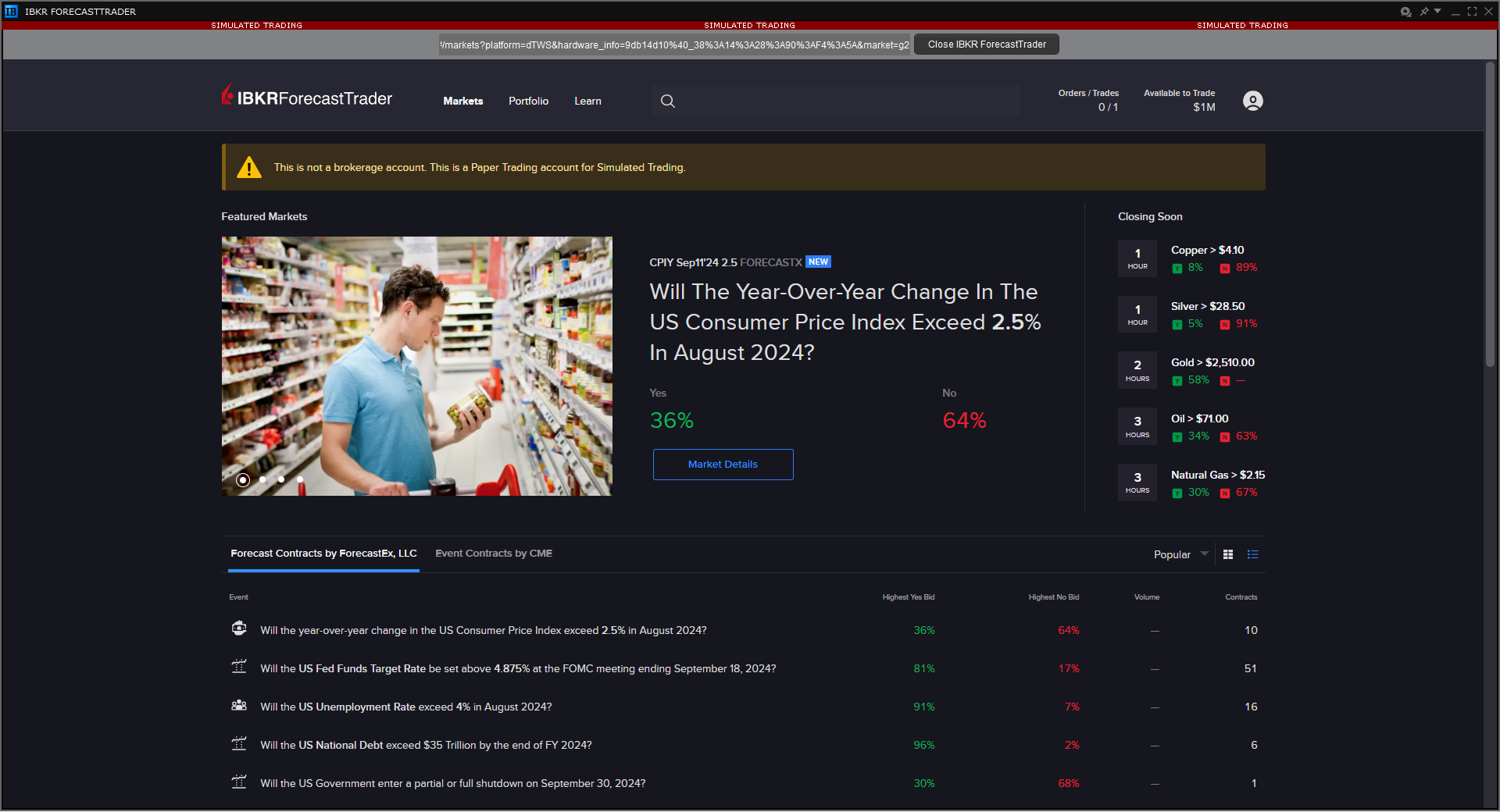1500x812 pixels.
Task: Open the Portfolio menu
Action: click(x=528, y=101)
